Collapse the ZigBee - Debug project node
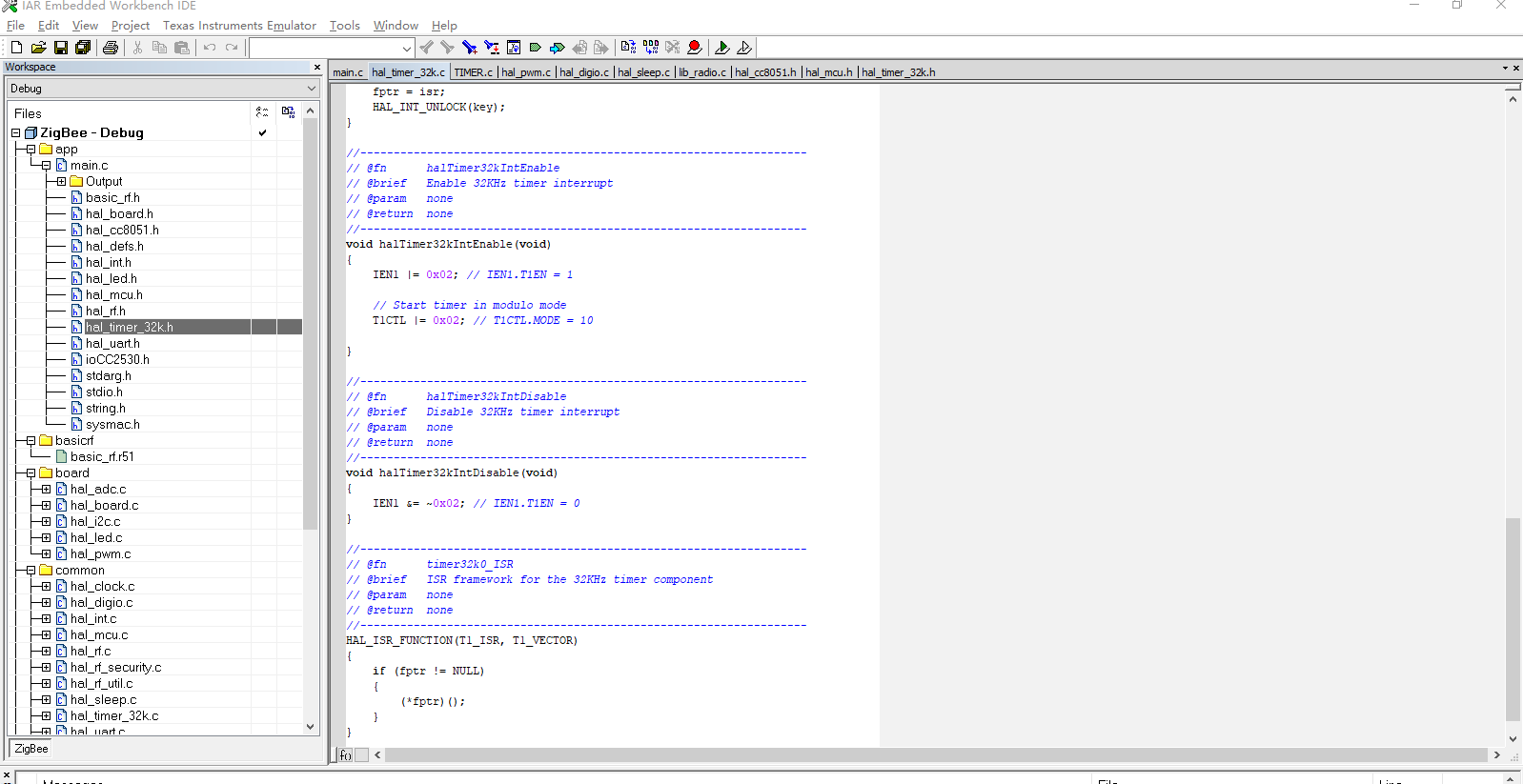The image size is (1523, 784). click(x=15, y=133)
